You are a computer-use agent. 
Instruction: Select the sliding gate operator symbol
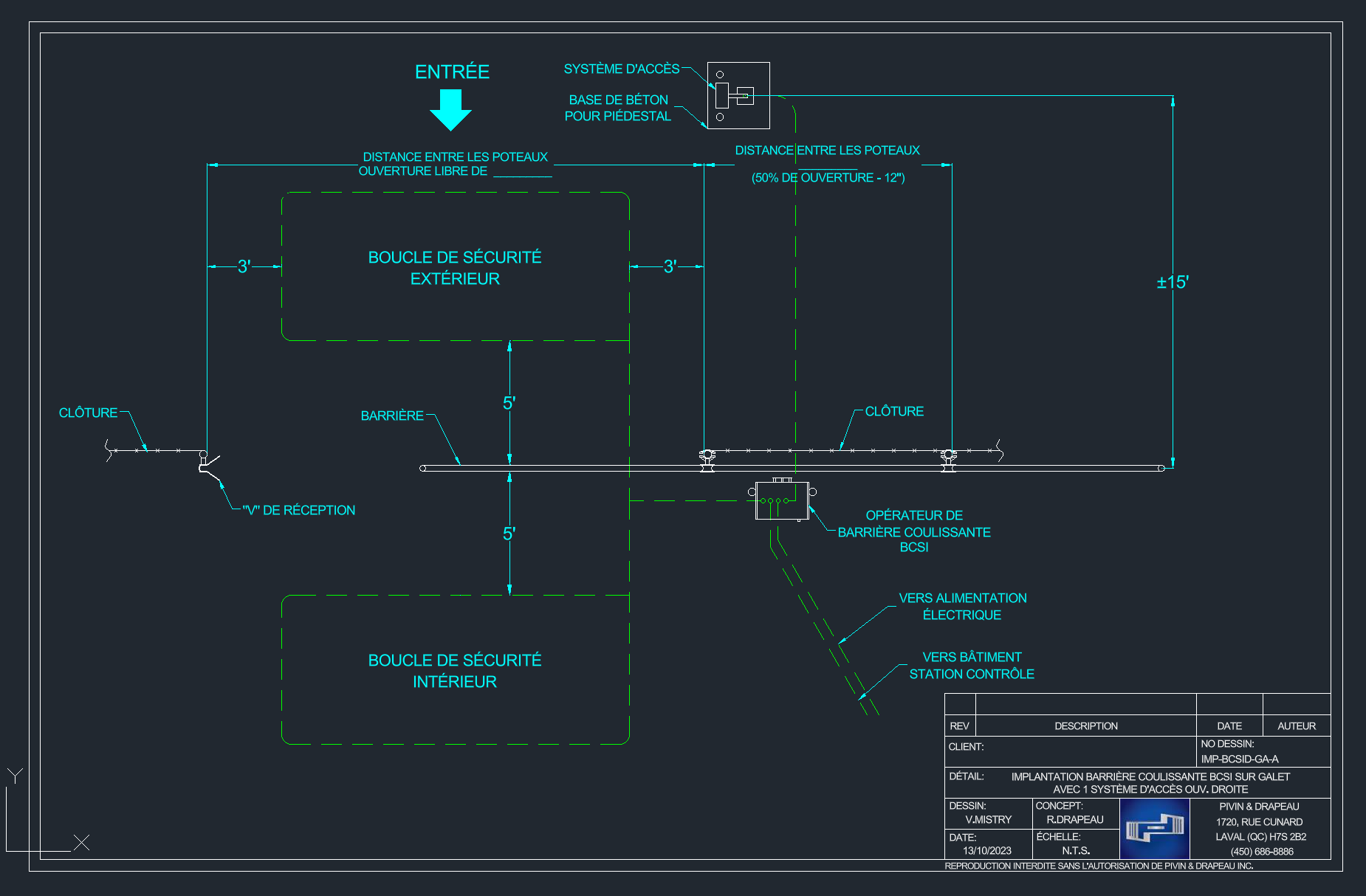click(783, 500)
